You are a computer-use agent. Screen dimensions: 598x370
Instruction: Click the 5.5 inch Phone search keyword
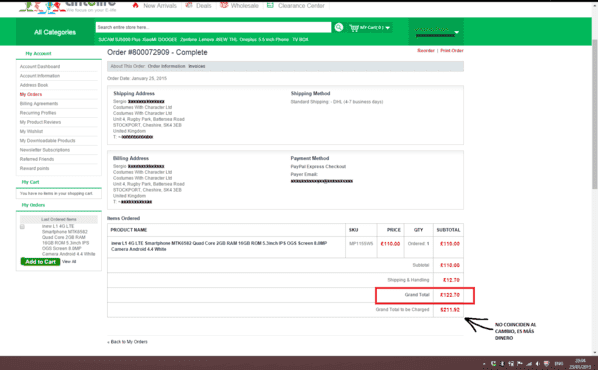[274, 40]
